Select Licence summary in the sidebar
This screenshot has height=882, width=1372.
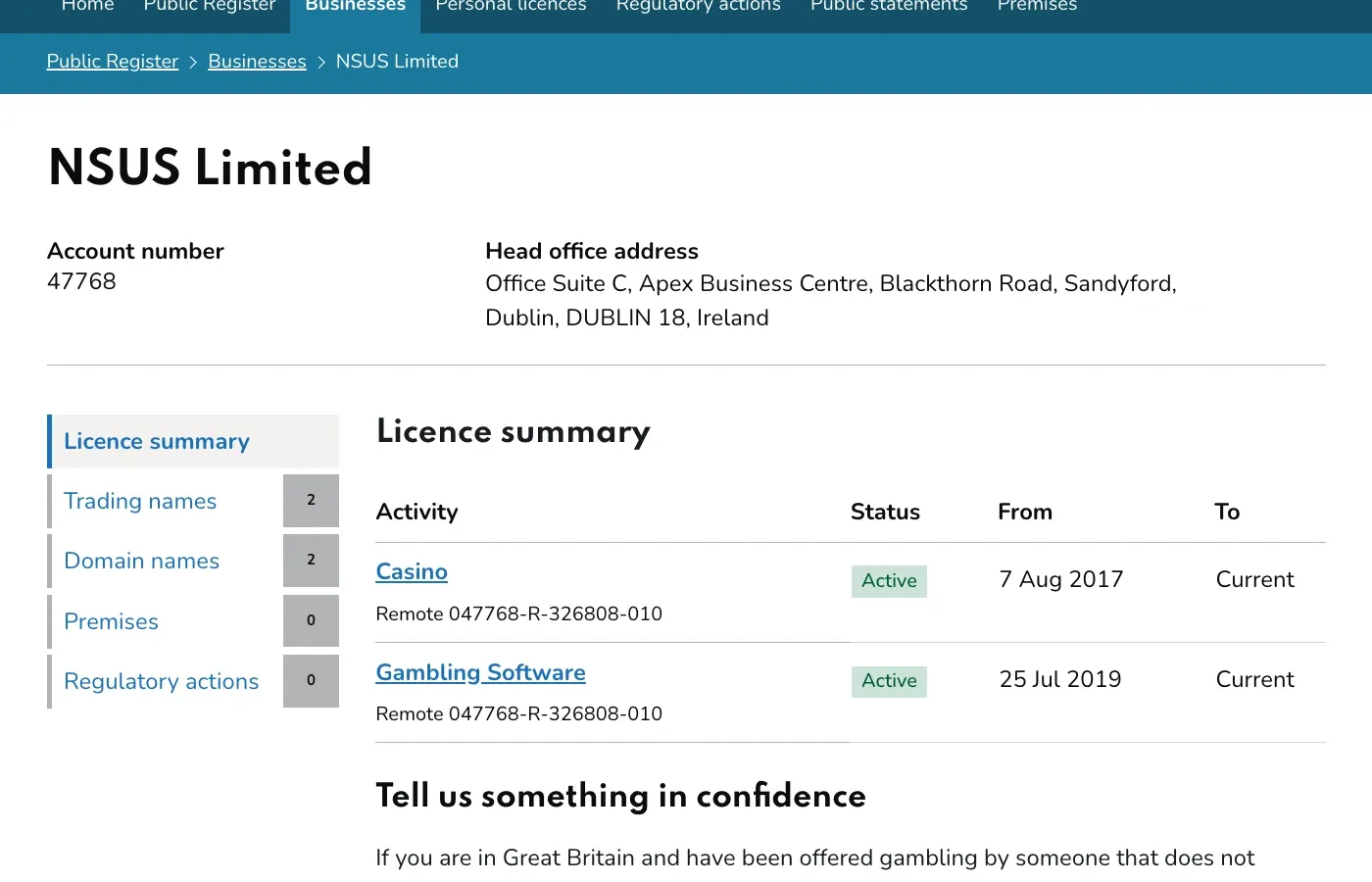pyautogui.click(x=193, y=441)
